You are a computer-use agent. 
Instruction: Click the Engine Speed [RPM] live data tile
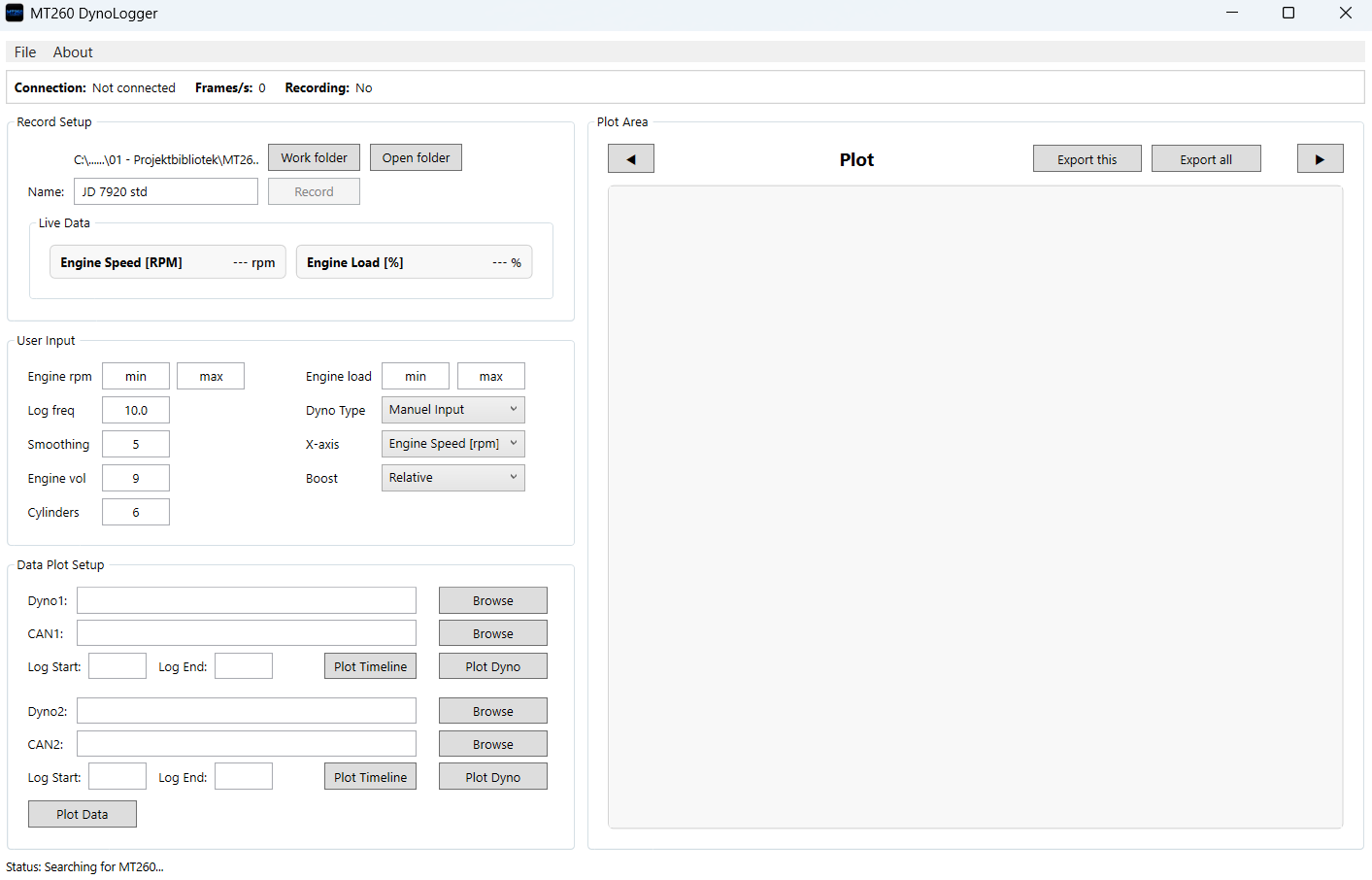[168, 262]
